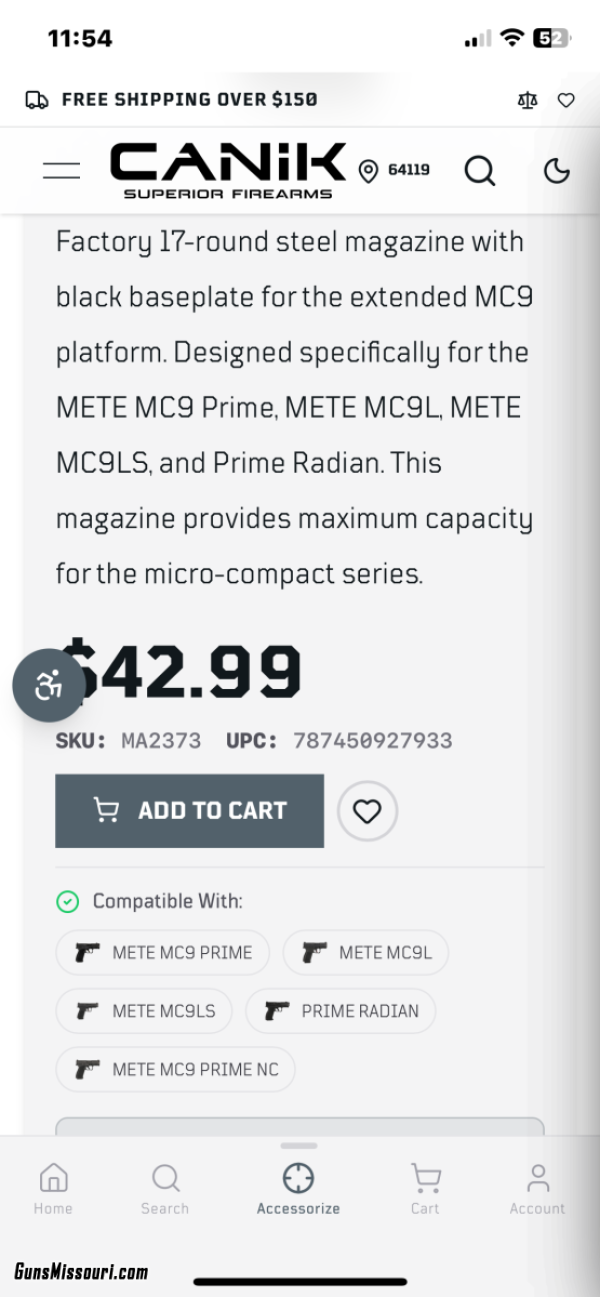600x1297 pixels.
Task: Open the Accessorize tab
Action: (x=298, y=1189)
